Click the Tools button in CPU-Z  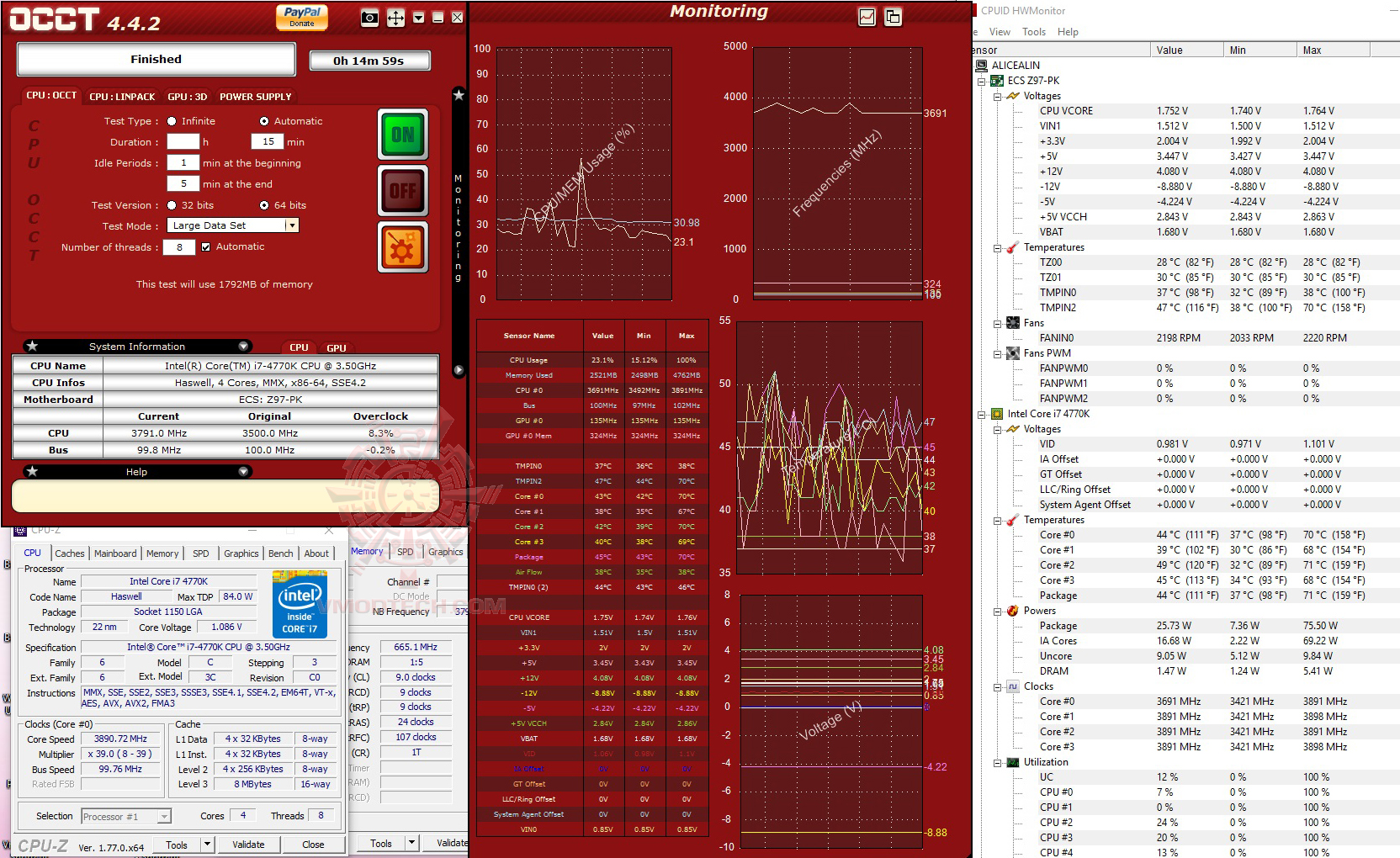point(177,845)
